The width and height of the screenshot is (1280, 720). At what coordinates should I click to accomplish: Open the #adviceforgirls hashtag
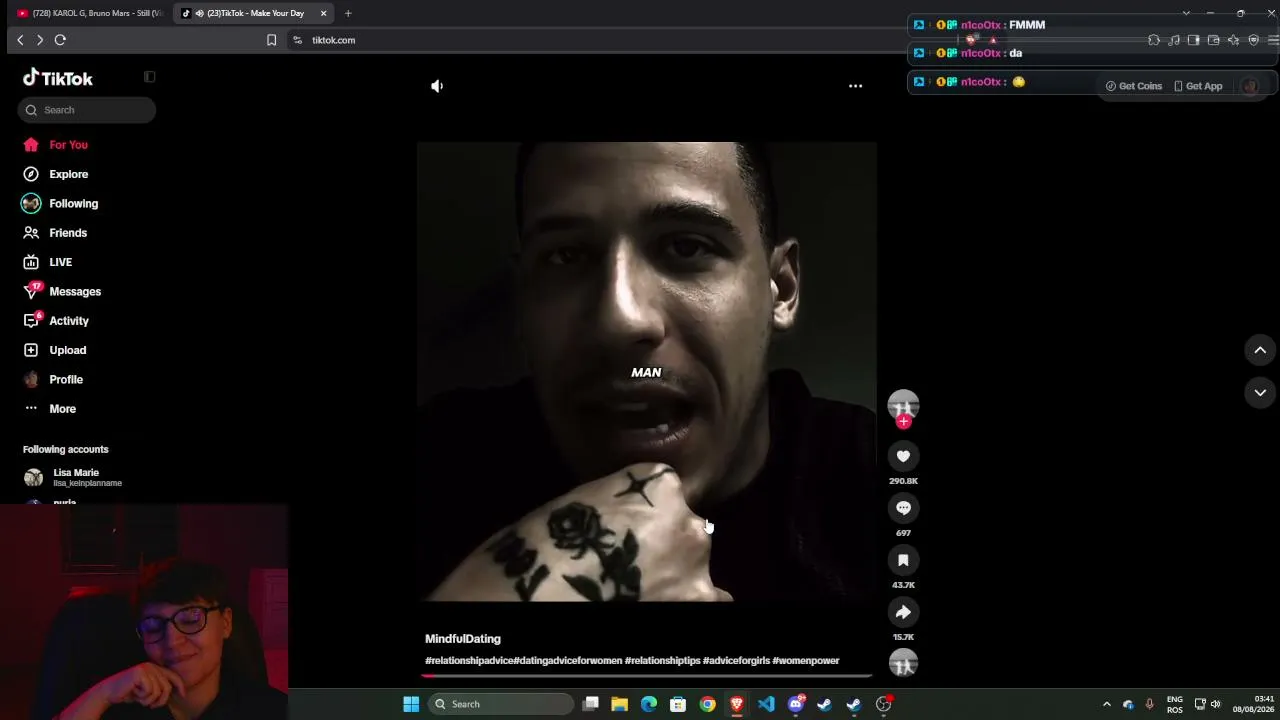736,661
